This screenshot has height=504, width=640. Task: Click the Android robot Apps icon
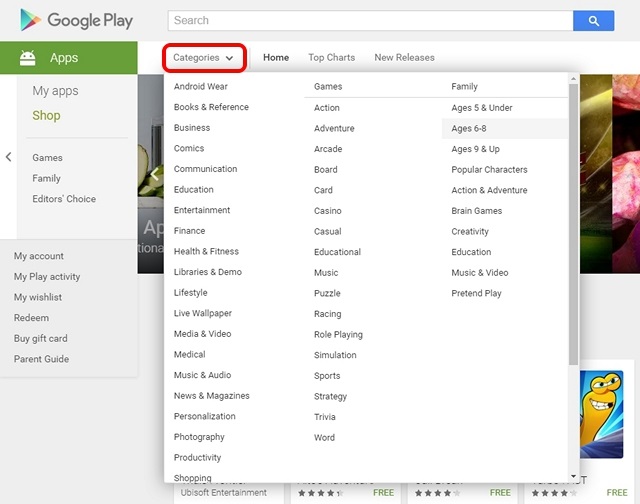(x=28, y=58)
